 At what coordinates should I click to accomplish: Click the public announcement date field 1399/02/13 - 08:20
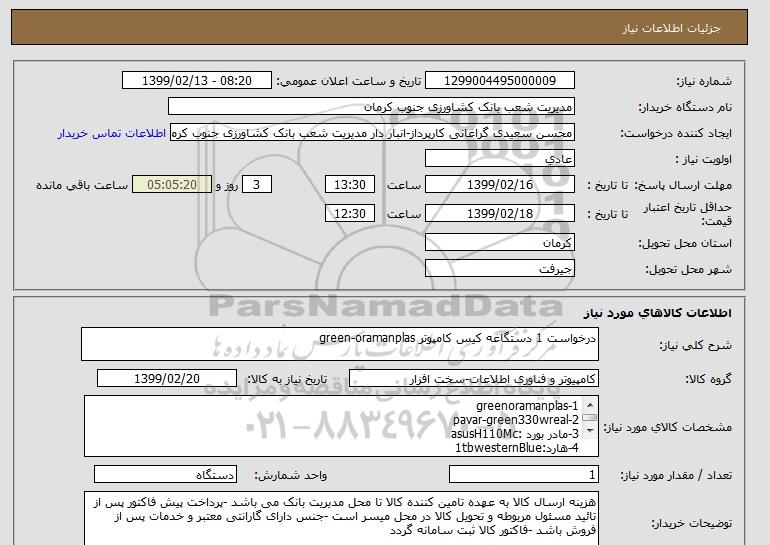pyautogui.click(x=196, y=81)
